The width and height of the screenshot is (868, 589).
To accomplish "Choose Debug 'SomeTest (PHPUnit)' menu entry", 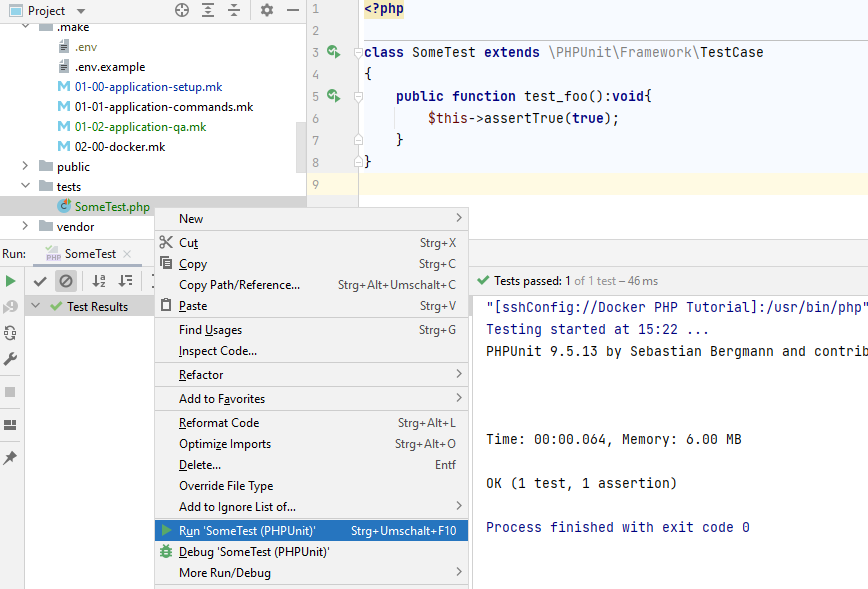I will [x=254, y=551].
